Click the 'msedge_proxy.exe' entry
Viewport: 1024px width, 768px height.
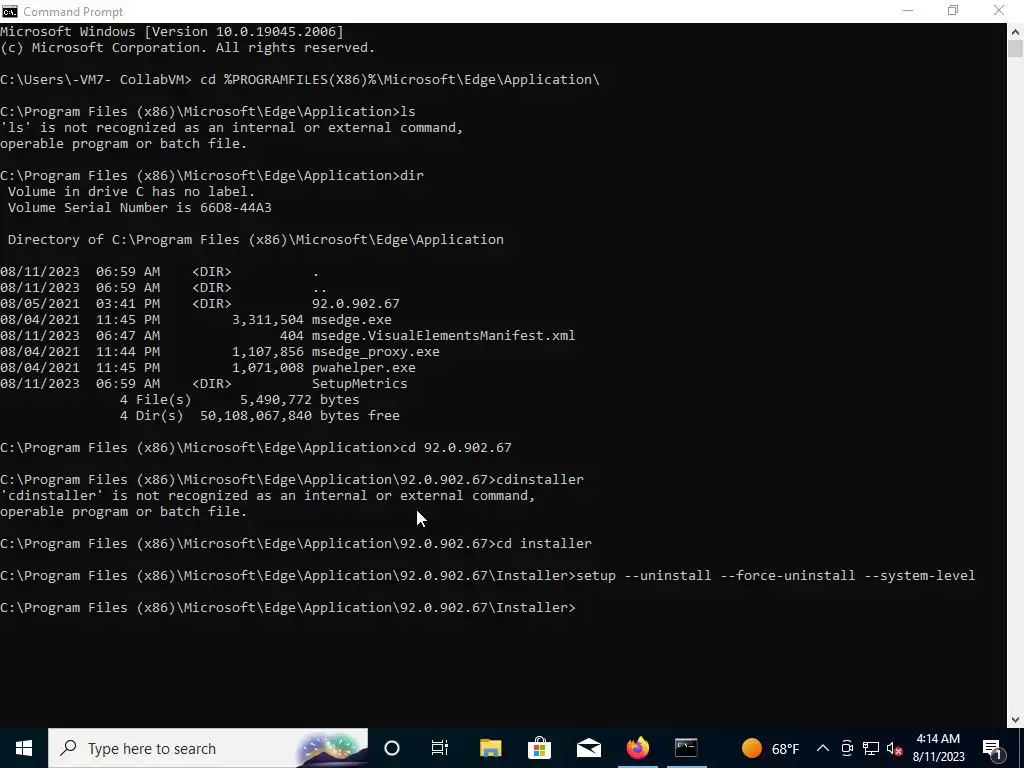pyautogui.click(x=376, y=351)
